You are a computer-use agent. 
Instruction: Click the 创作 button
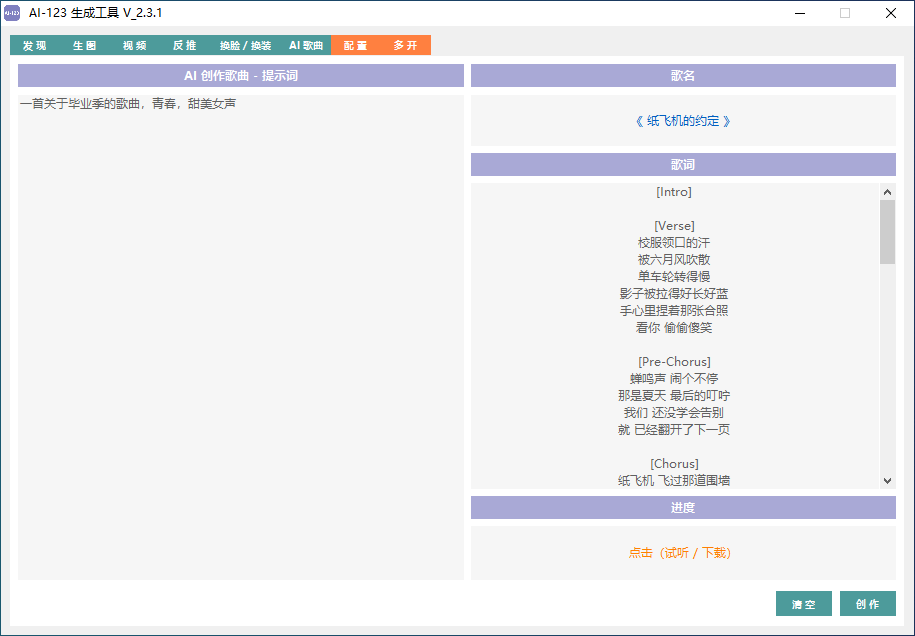point(868,604)
